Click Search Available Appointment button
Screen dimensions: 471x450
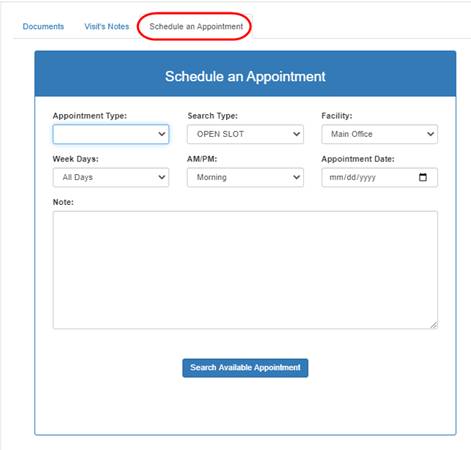[245, 368]
